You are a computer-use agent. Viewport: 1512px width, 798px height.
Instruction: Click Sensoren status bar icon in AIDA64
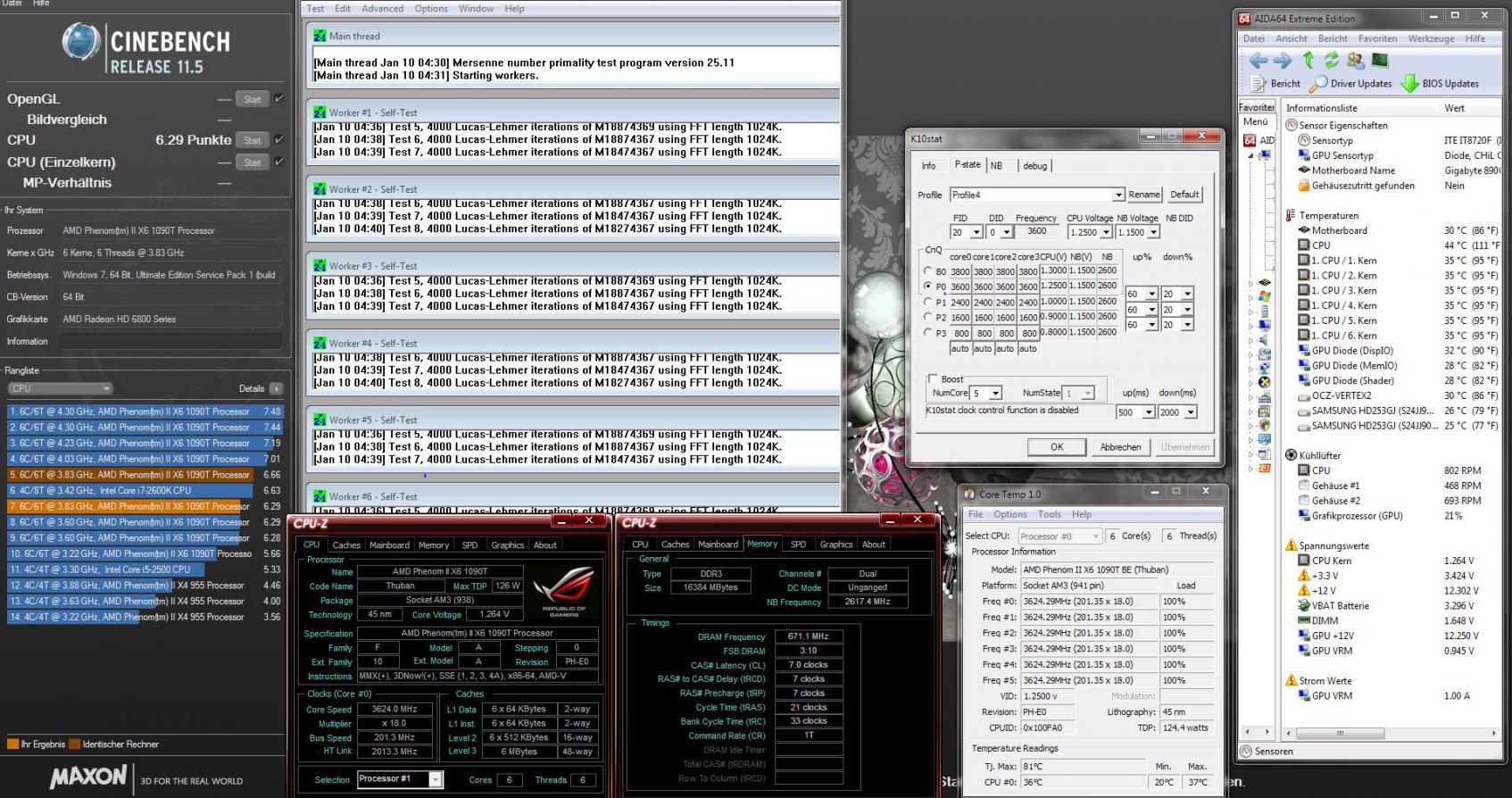tap(1247, 752)
